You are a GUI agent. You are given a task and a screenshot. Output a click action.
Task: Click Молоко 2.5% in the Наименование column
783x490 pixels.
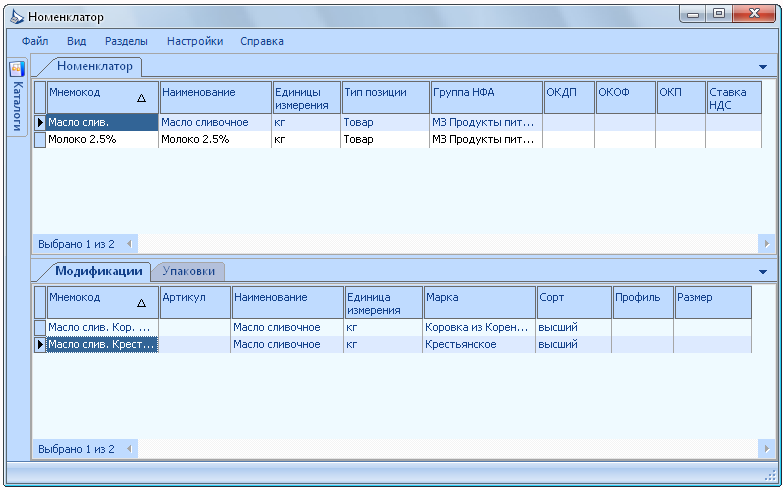(x=215, y=139)
